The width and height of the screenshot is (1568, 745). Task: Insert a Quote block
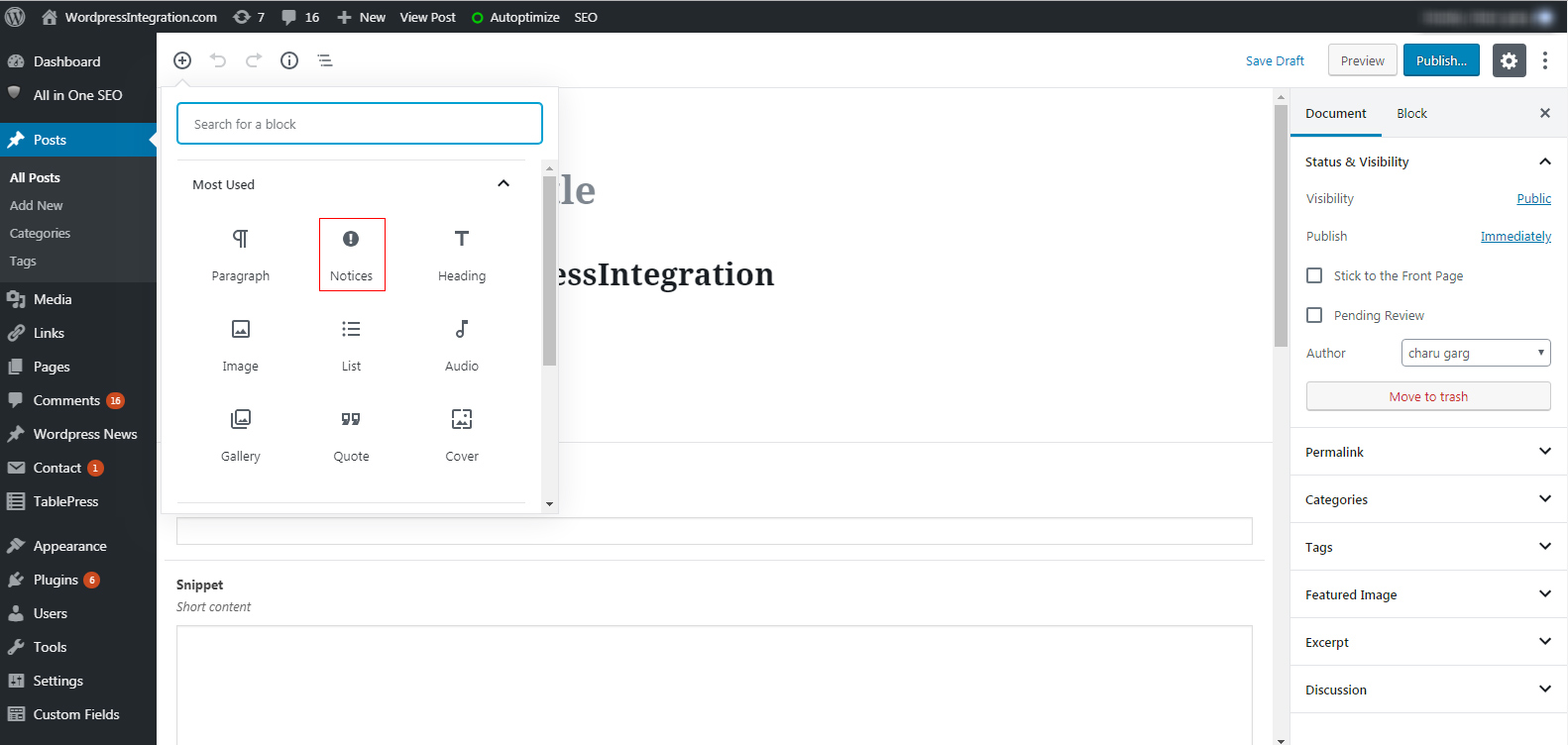tap(352, 435)
